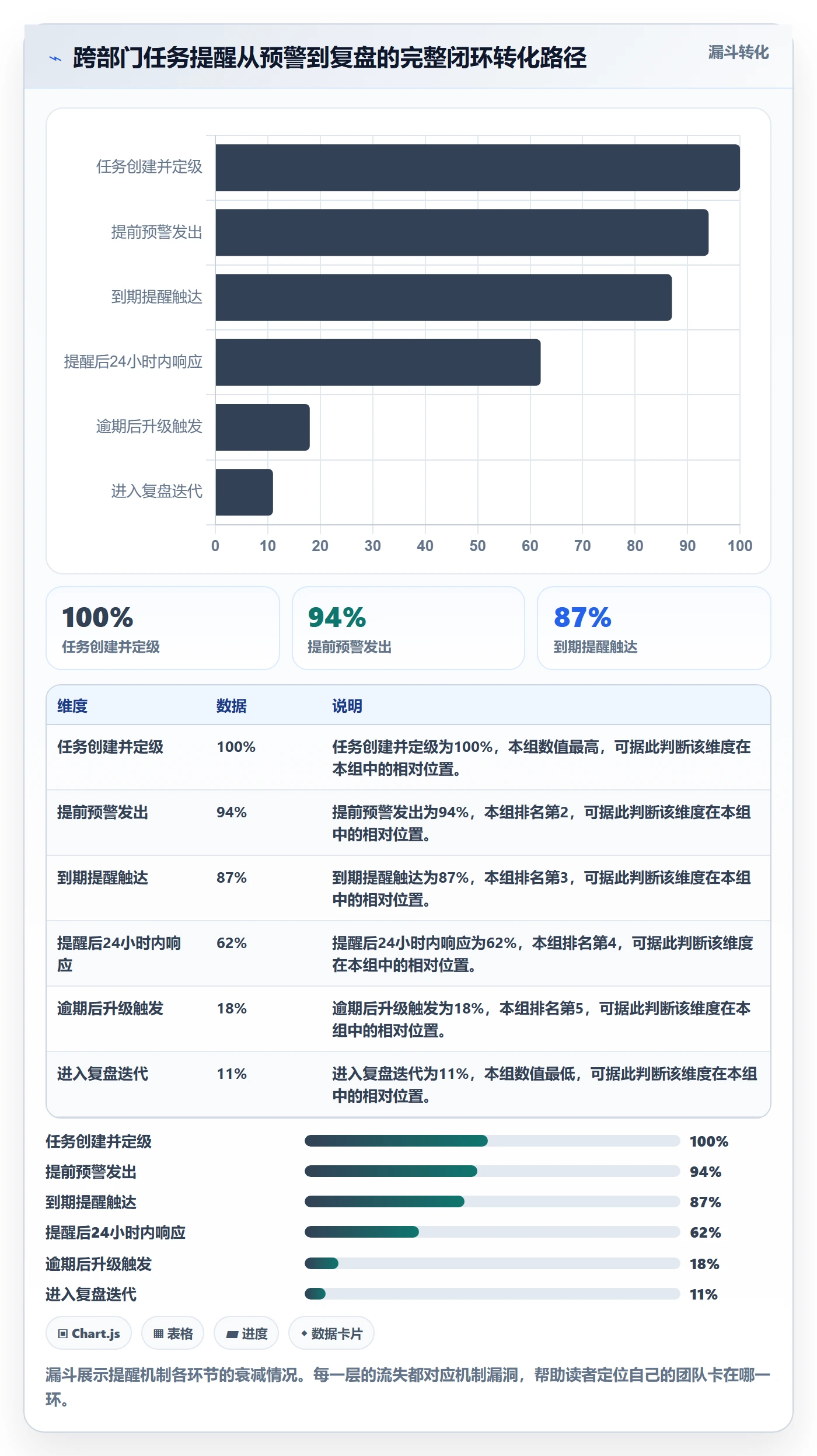
Task: Click the 提醒后24小时内响应 chart bar
Action: coord(378,362)
